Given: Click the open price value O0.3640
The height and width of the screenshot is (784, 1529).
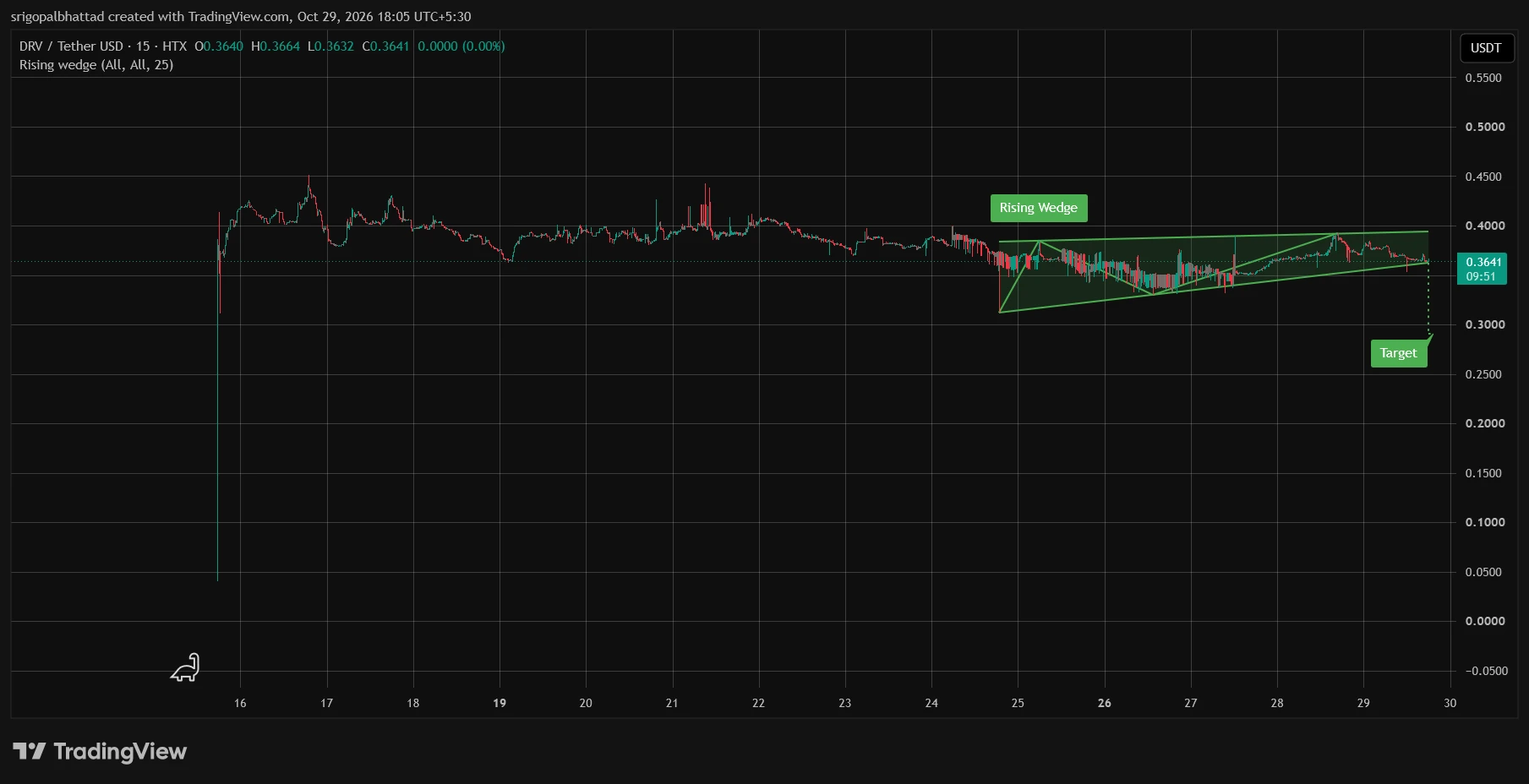Looking at the screenshot, I should [x=219, y=46].
